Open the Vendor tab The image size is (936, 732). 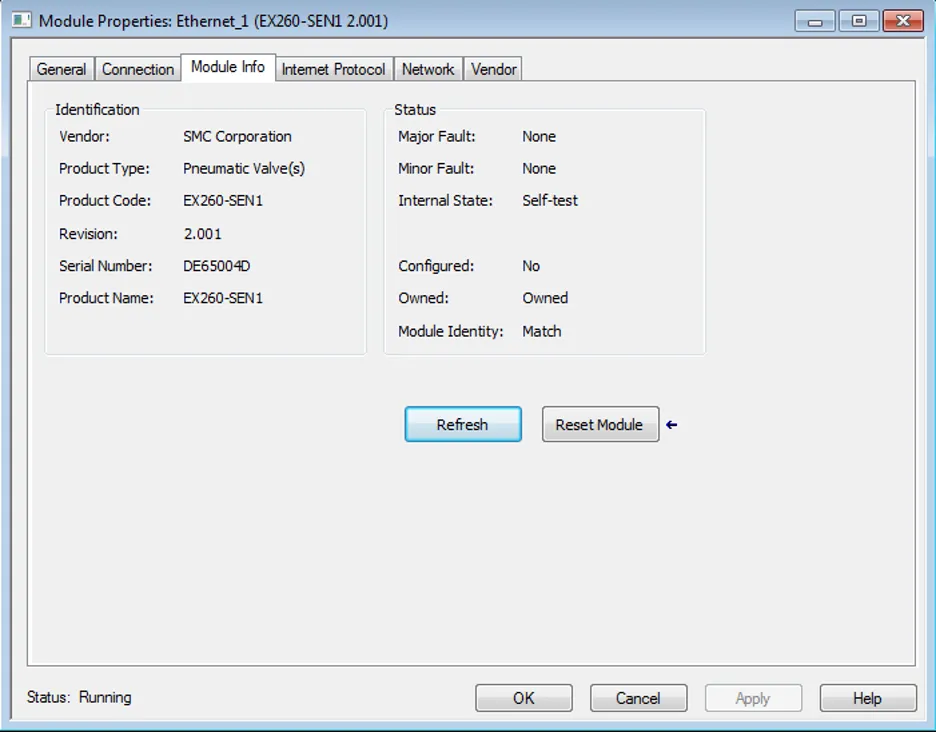494,69
